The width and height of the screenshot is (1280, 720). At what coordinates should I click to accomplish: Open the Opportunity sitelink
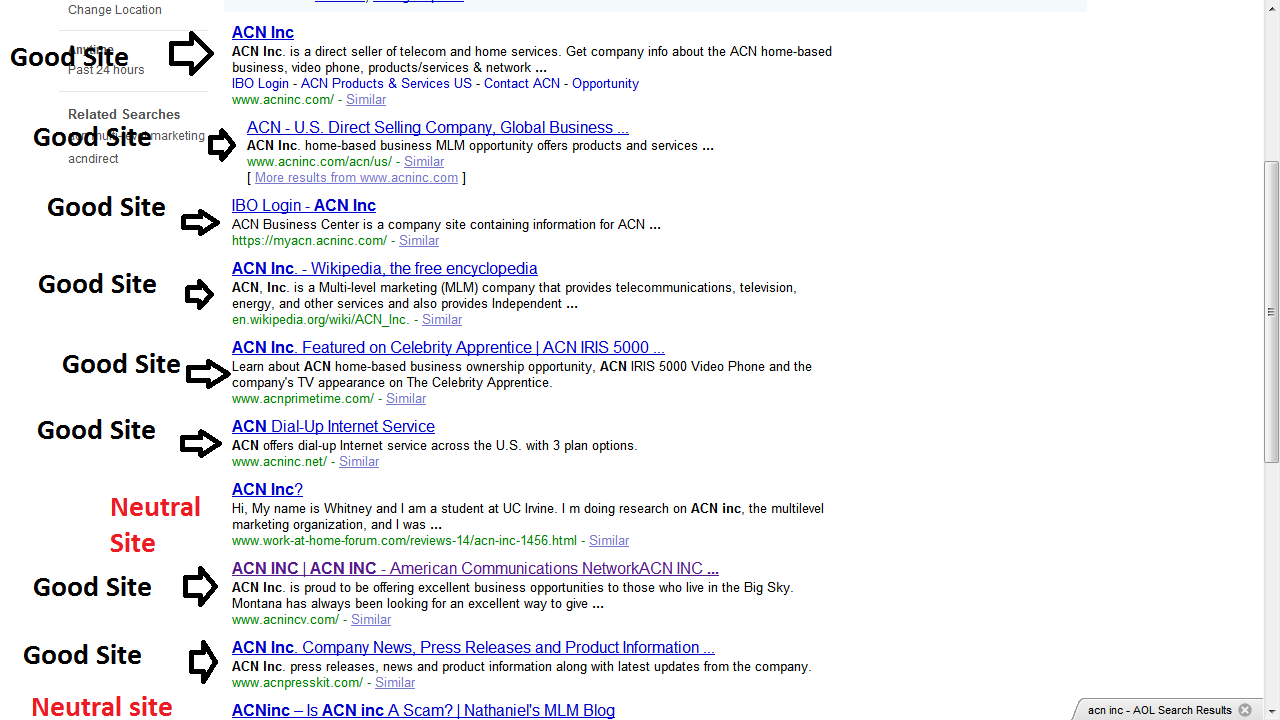605,84
